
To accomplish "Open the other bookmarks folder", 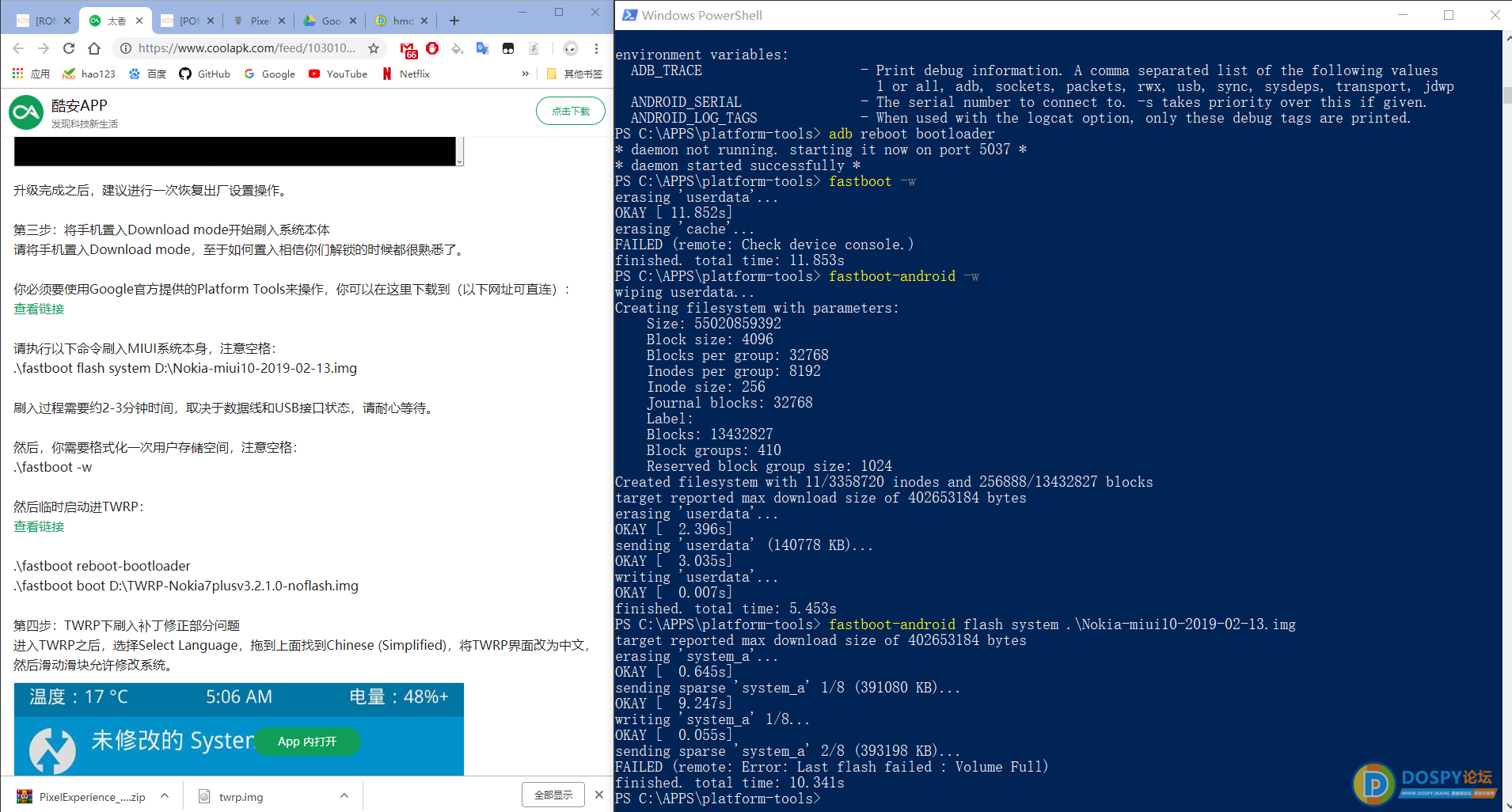I will [x=575, y=74].
